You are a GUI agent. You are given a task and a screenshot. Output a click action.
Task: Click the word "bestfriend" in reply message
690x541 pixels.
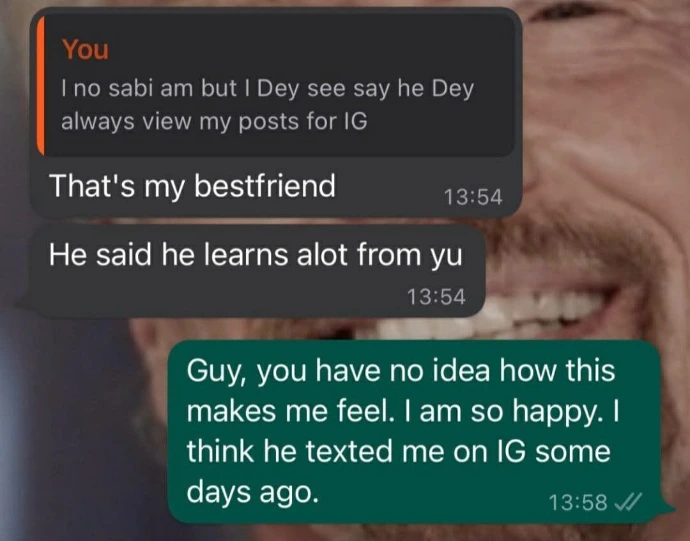point(265,185)
